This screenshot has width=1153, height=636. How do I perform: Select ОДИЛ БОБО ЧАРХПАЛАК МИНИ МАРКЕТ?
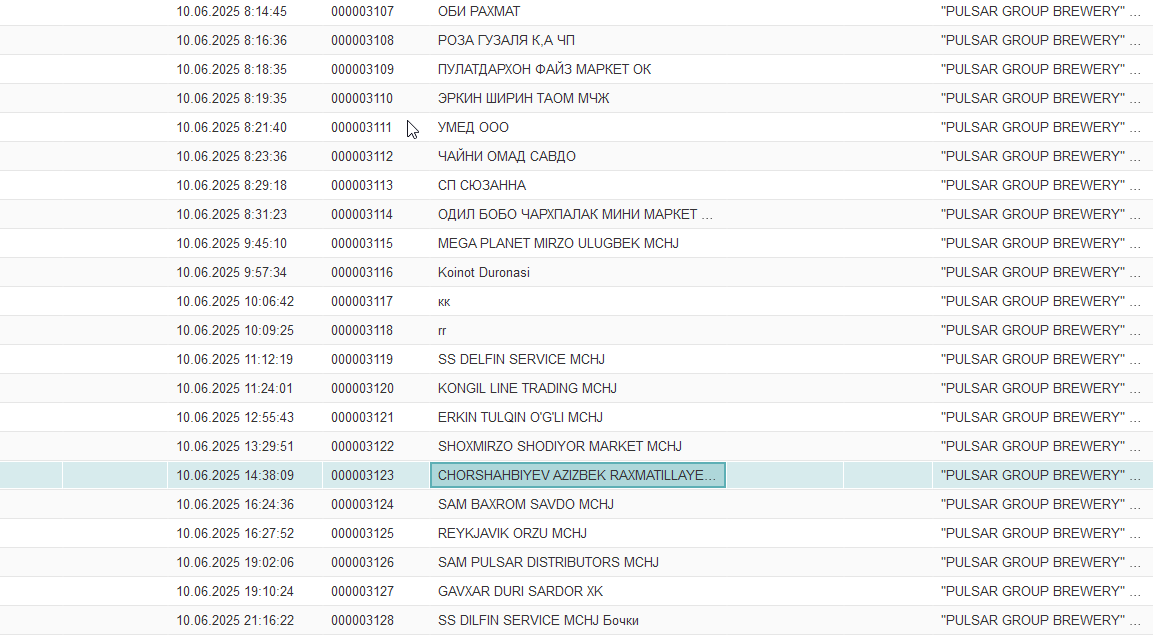(575, 215)
